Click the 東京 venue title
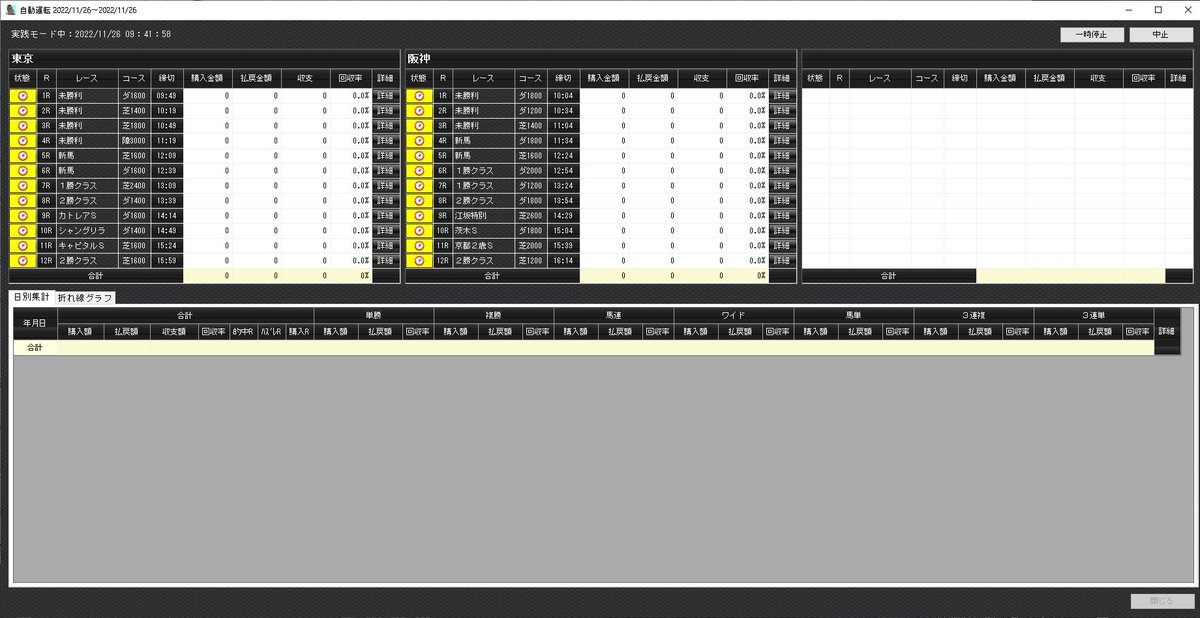The image size is (1200, 618). pos(23,59)
